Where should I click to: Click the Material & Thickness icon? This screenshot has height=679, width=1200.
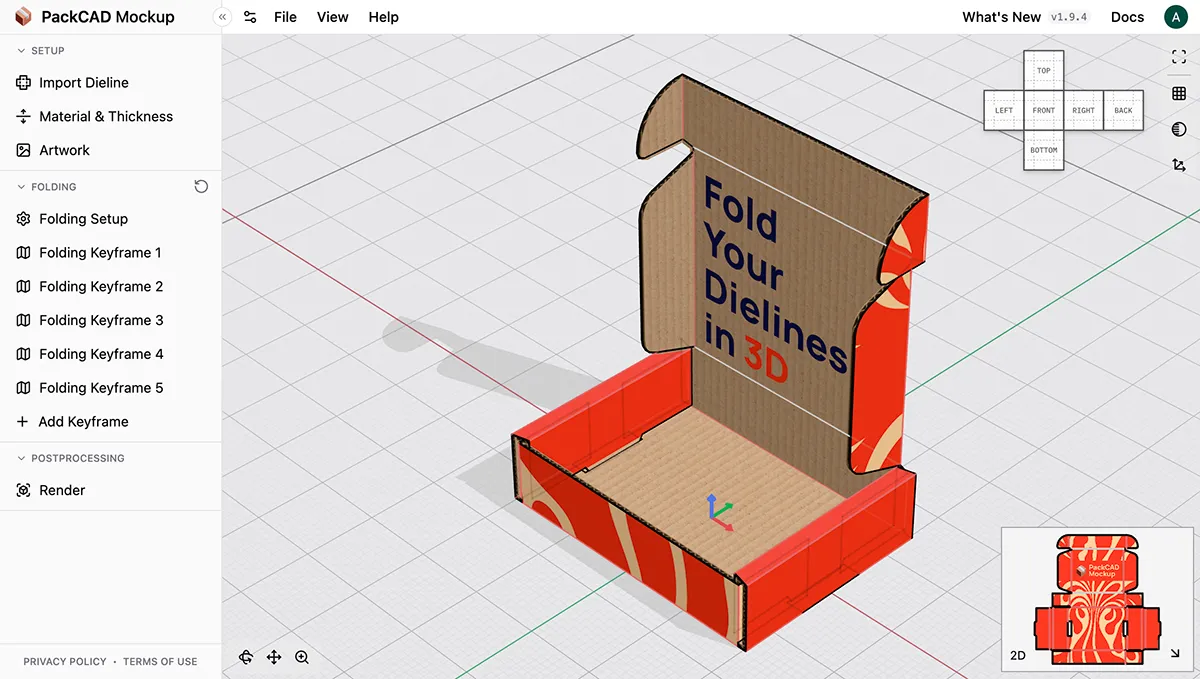[24, 116]
